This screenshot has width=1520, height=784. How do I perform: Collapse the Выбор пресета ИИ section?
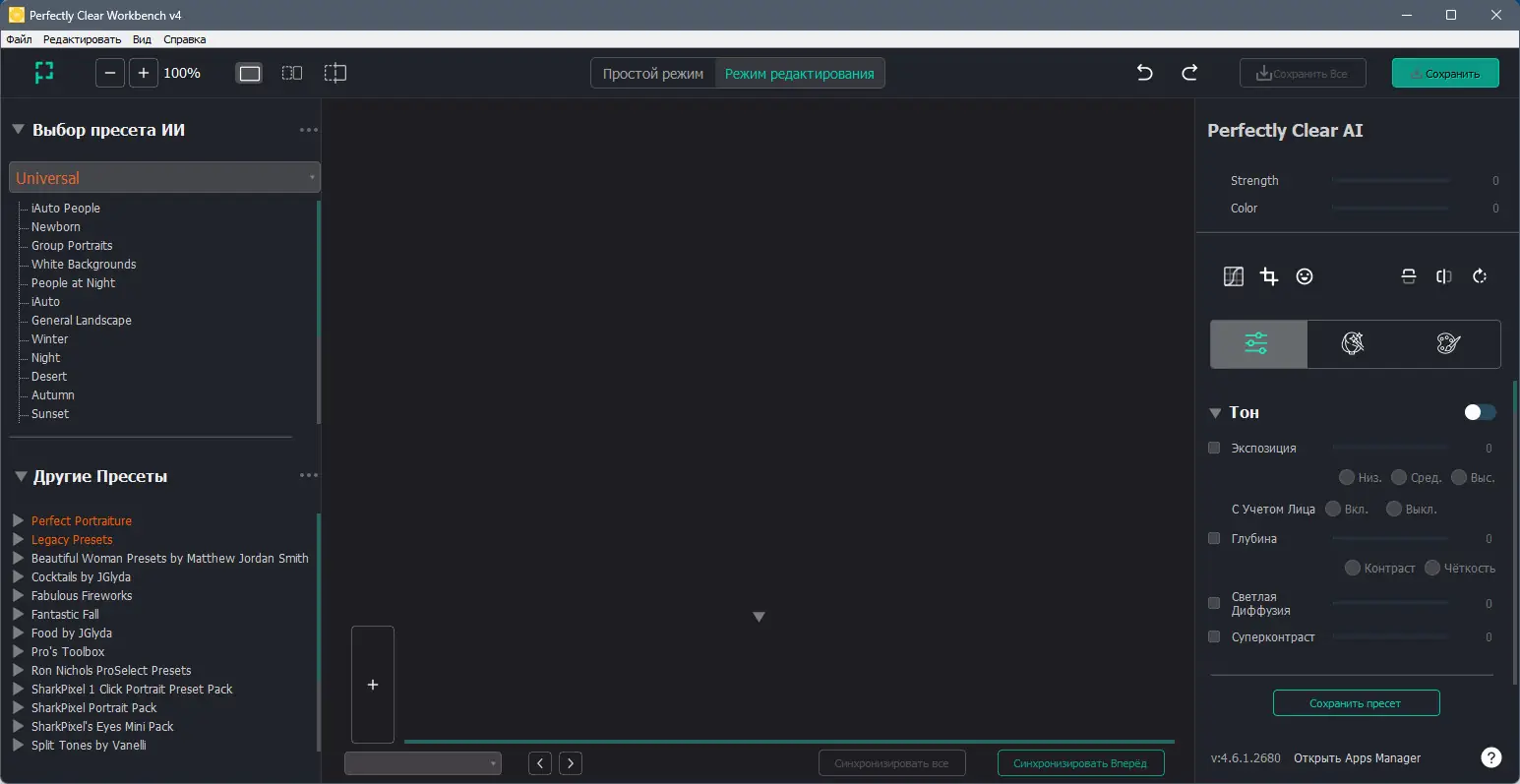[x=18, y=130]
